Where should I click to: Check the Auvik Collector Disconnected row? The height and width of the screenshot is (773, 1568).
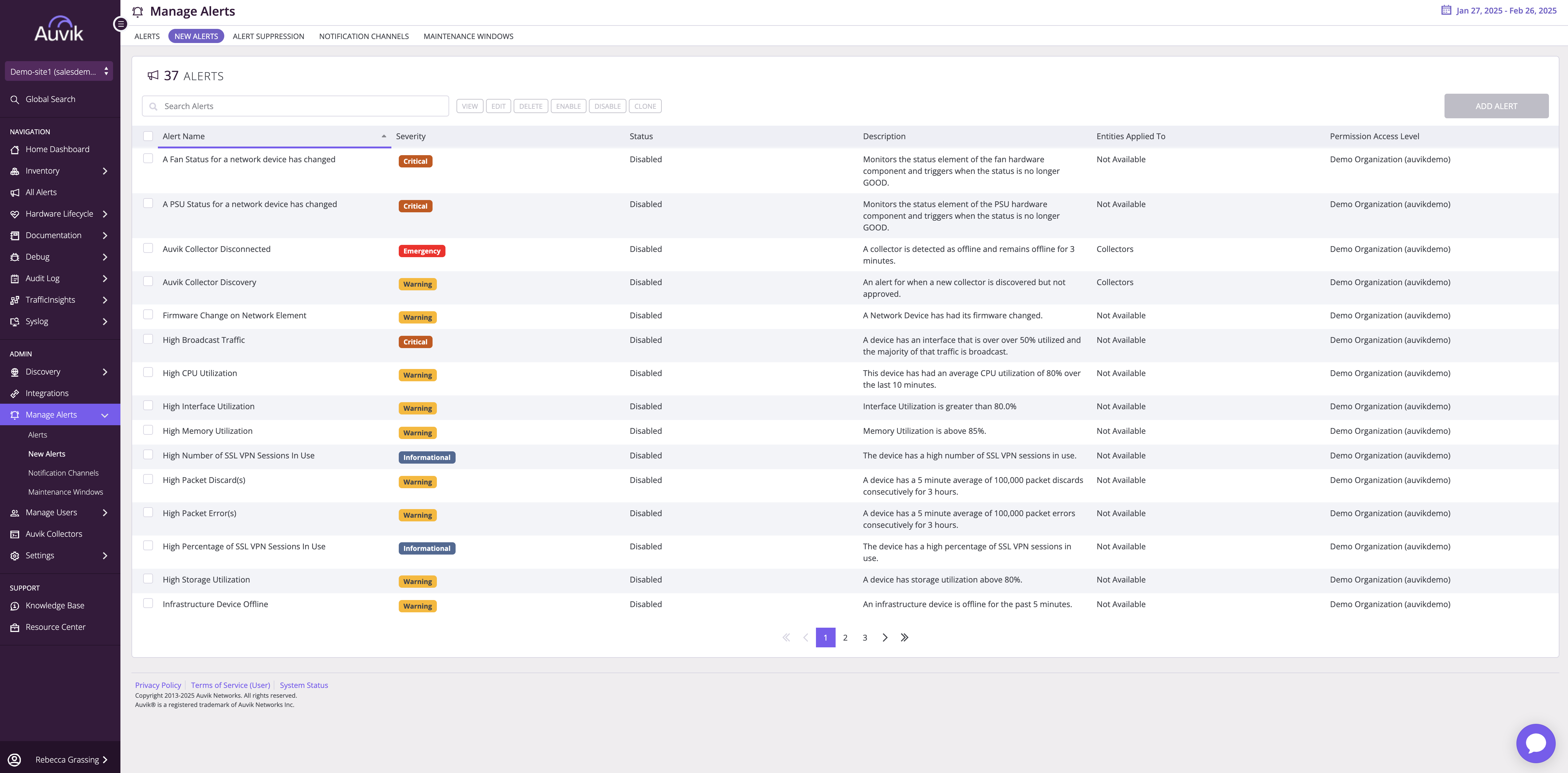click(148, 248)
